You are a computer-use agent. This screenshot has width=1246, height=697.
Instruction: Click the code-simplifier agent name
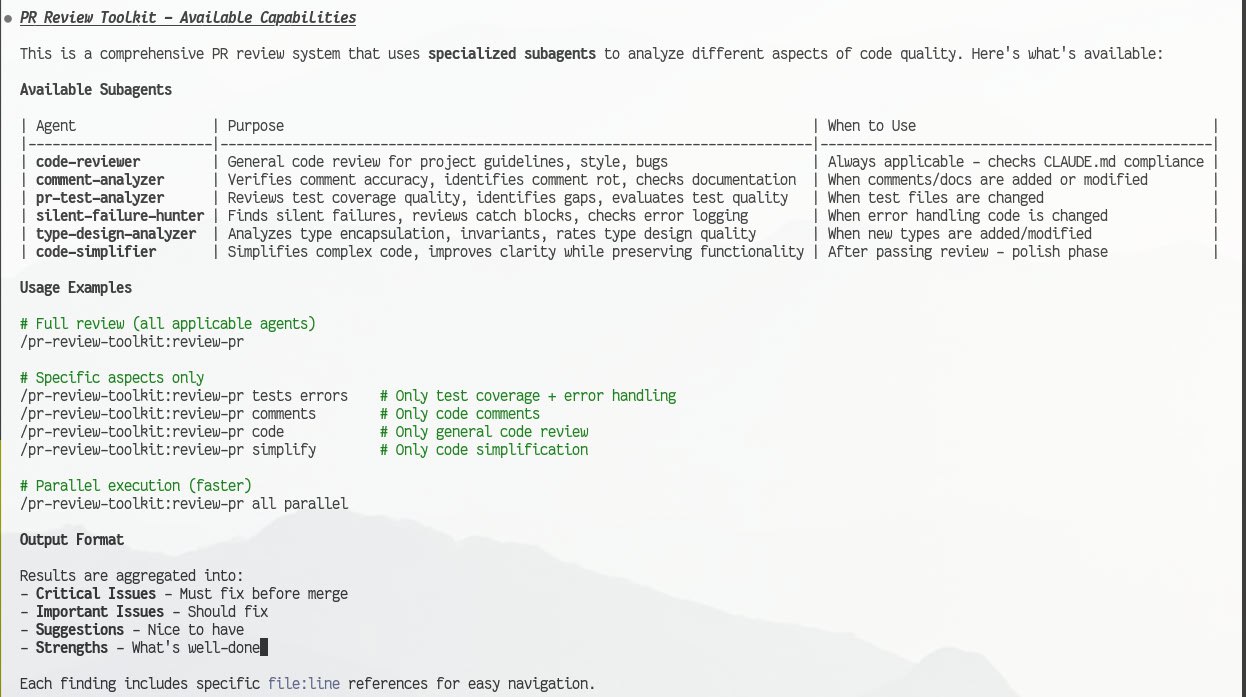96,252
